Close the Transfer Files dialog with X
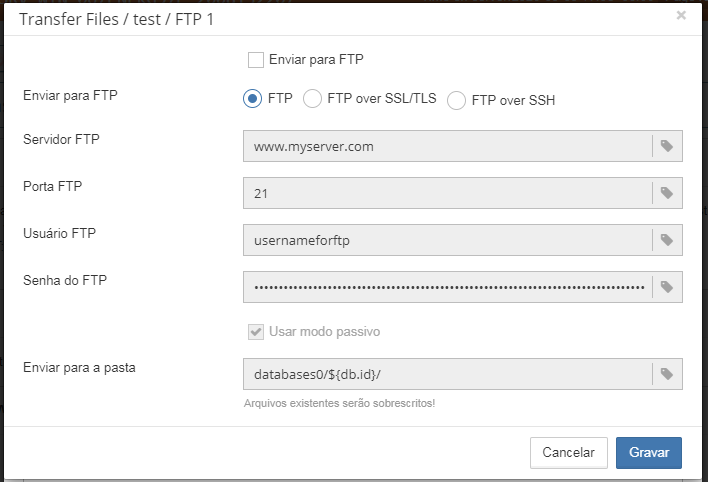This screenshot has height=482, width=708. tap(681, 16)
